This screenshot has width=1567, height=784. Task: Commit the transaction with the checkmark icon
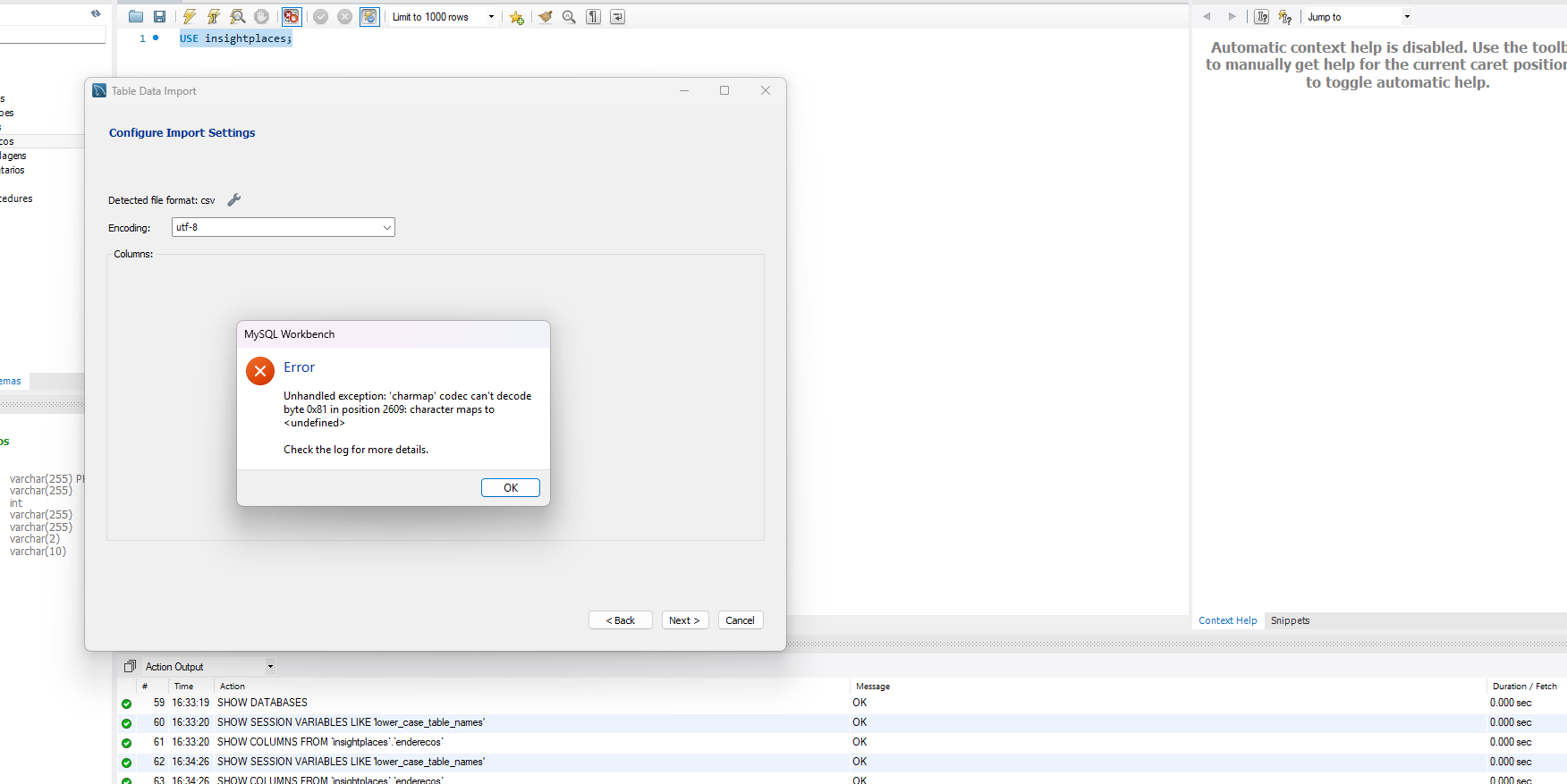(321, 17)
